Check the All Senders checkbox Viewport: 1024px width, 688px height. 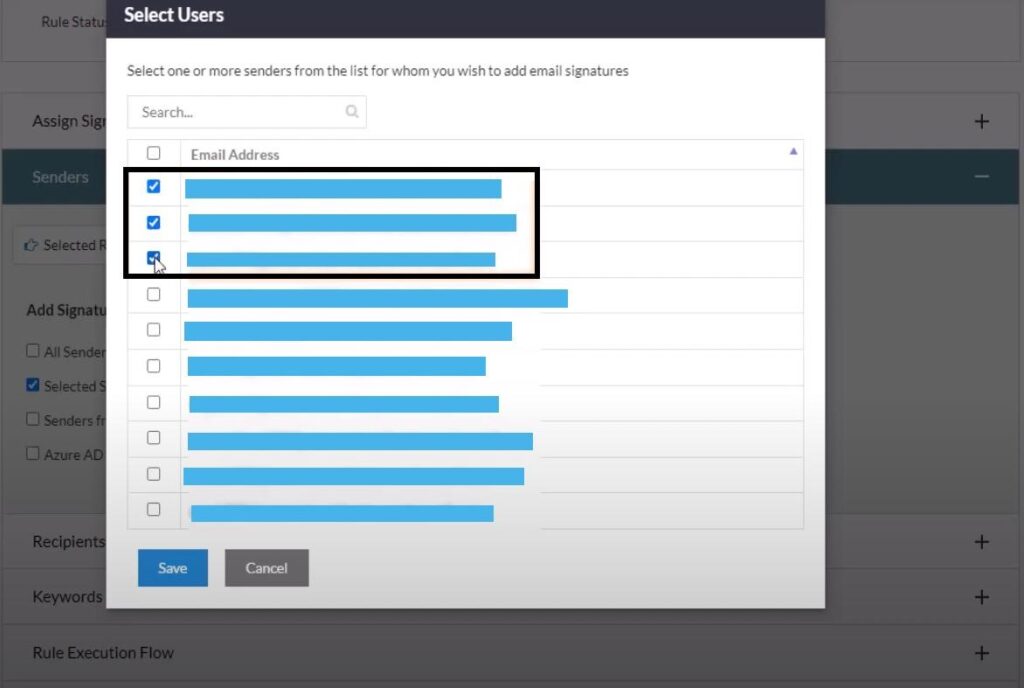coord(32,350)
